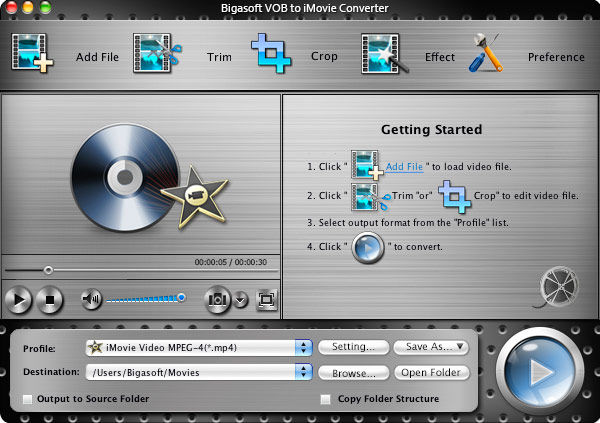Mute the audio speaker icon
600x423 pixels.
pos(91,298)
